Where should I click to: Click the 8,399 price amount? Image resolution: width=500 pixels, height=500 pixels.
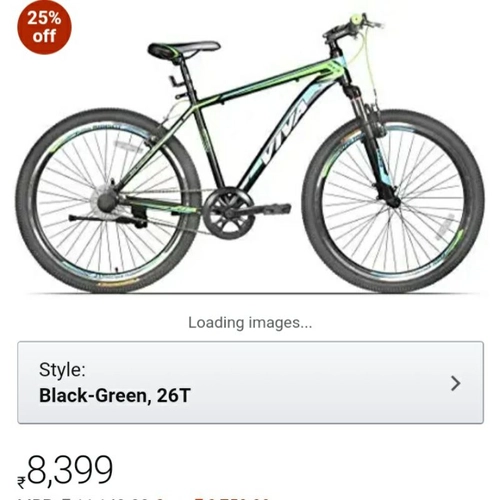coord(70,470)
